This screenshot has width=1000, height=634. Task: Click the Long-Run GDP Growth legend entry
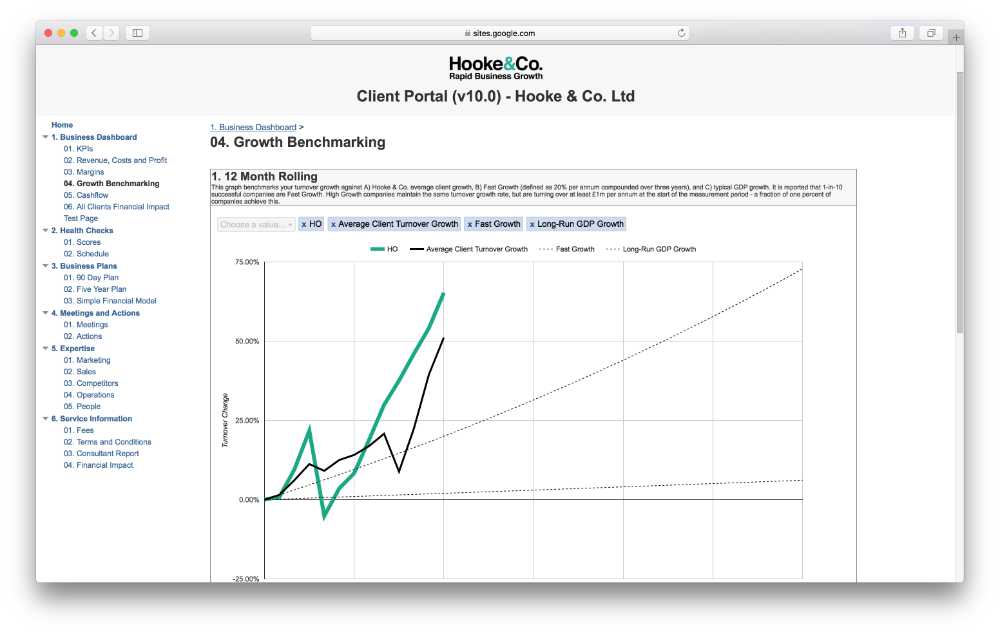click(651, 249)
